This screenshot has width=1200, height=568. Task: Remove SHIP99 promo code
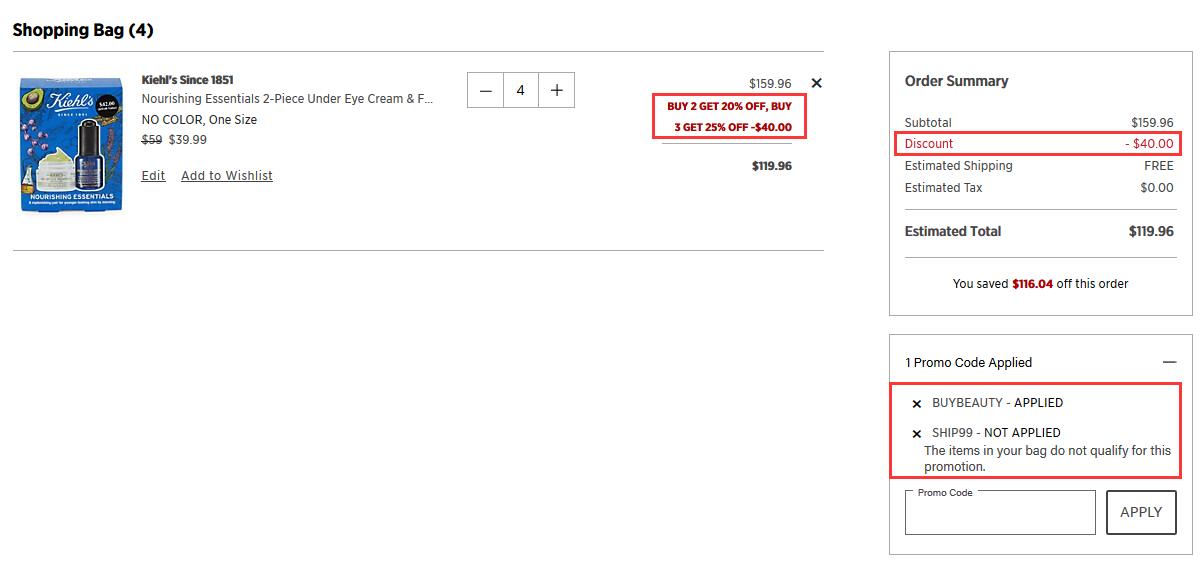tap(917, 434)
